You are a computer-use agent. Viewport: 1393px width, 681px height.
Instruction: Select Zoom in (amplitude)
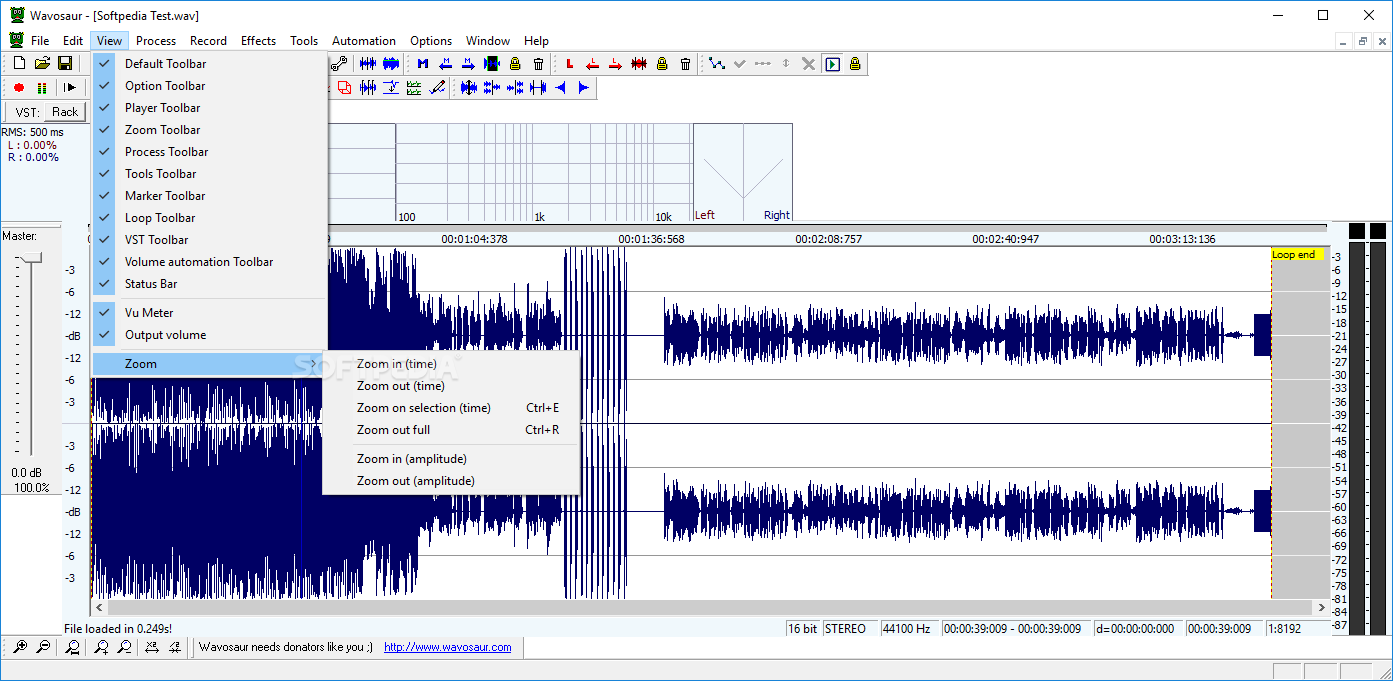(x=451, y=459)
